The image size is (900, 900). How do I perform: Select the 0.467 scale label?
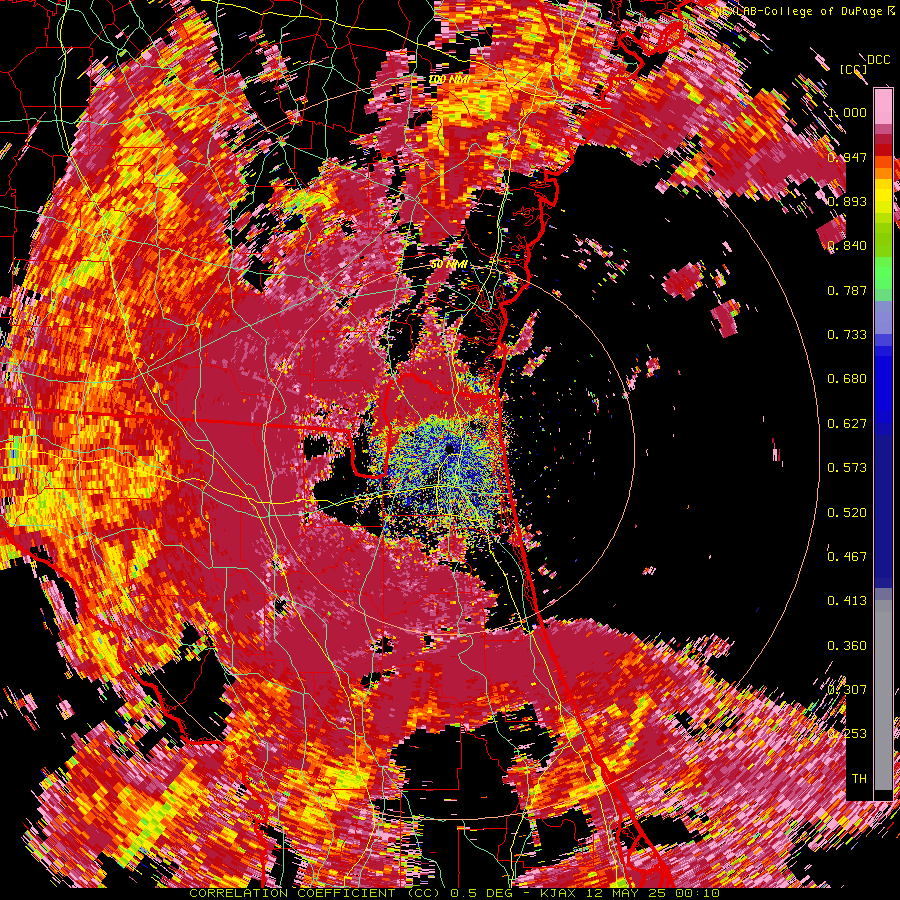click(x=847, y=557)
